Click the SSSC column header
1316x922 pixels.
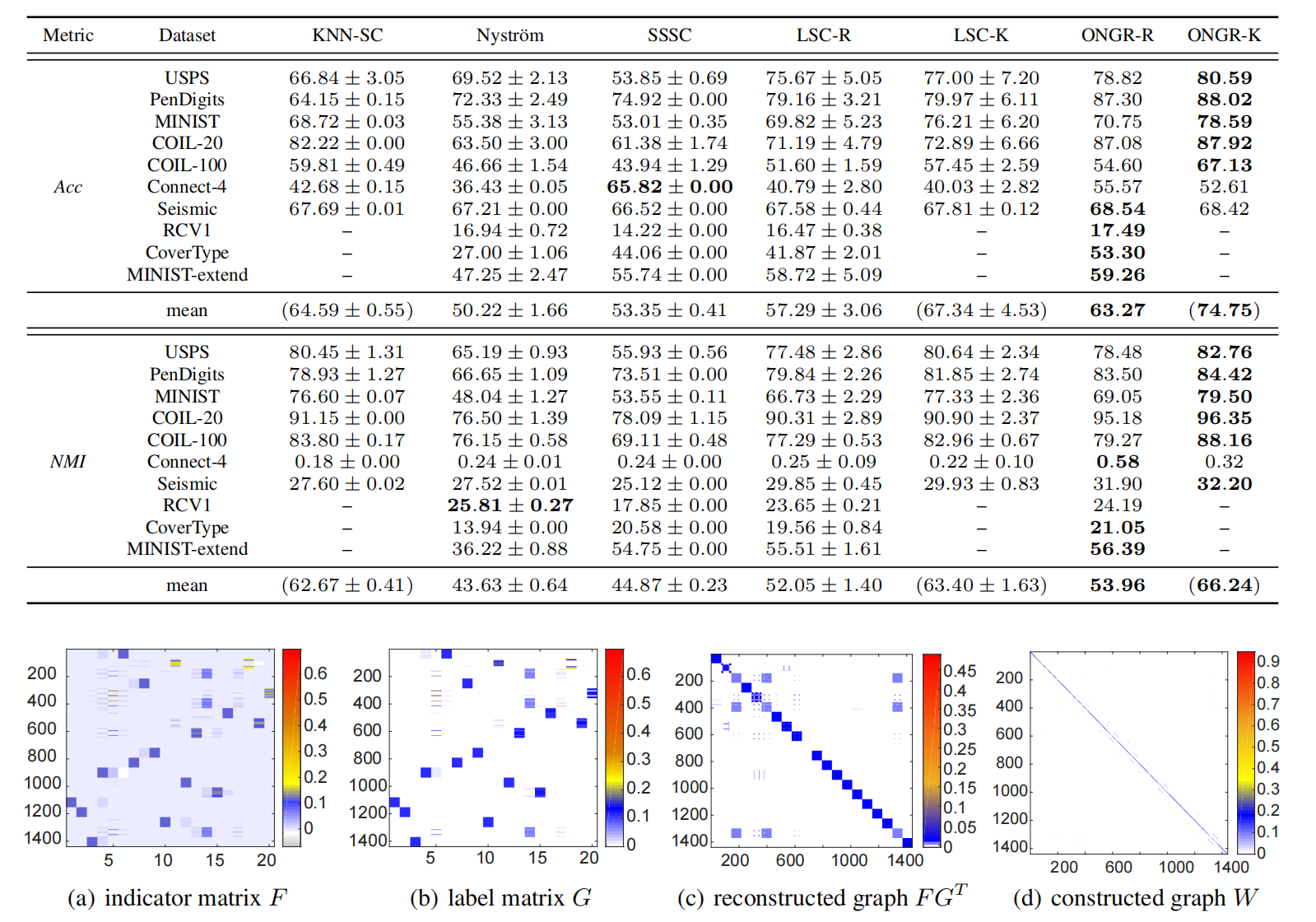coord(669,35)
